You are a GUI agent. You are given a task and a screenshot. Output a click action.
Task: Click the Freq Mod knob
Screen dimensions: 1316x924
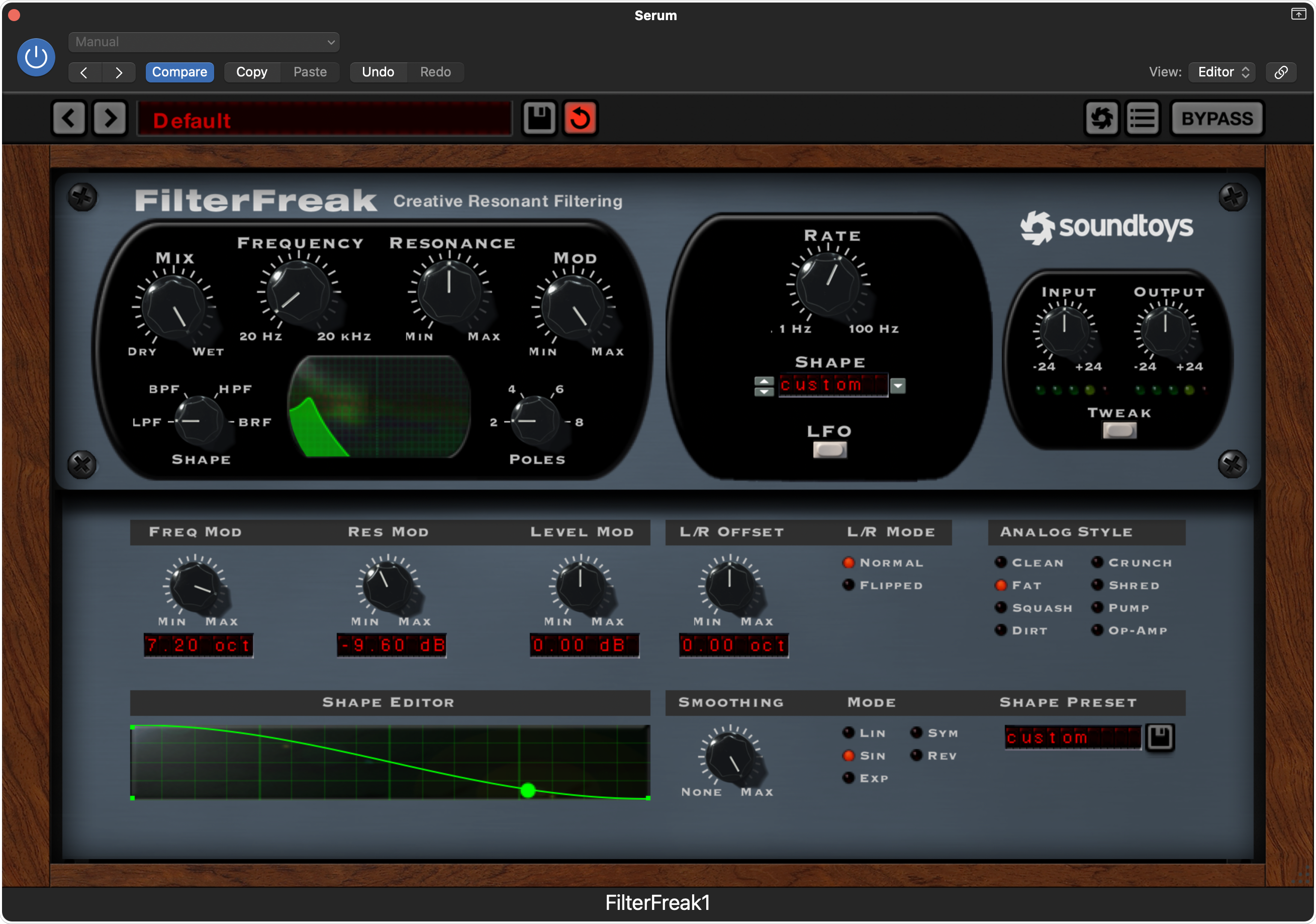click(195, 586)
